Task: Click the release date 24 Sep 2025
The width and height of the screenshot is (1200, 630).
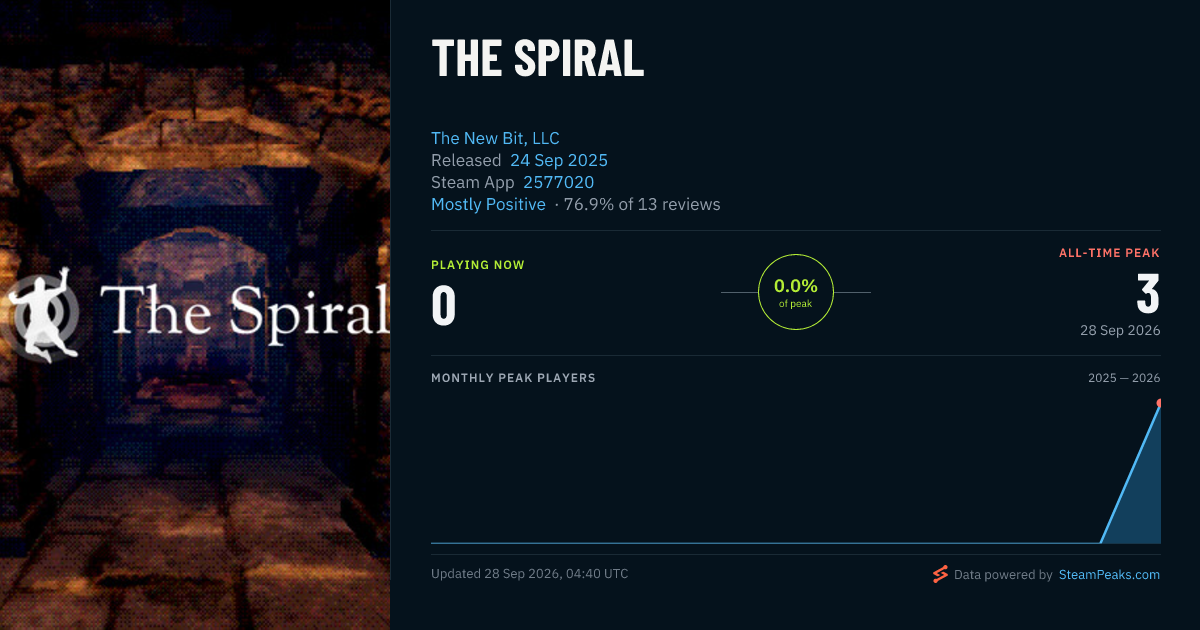Action: point(559,160)
